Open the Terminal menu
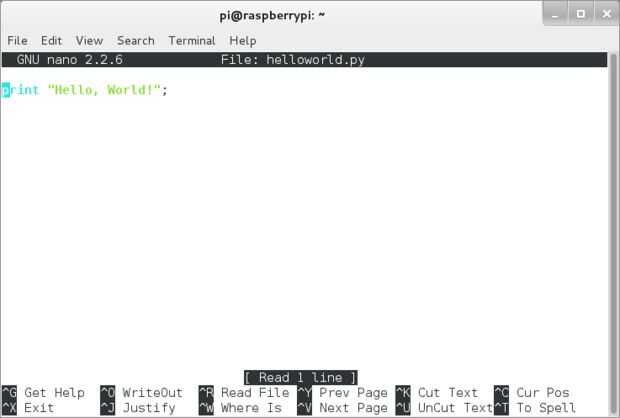This screenshot has height=418, width=620. coord(192,40)
